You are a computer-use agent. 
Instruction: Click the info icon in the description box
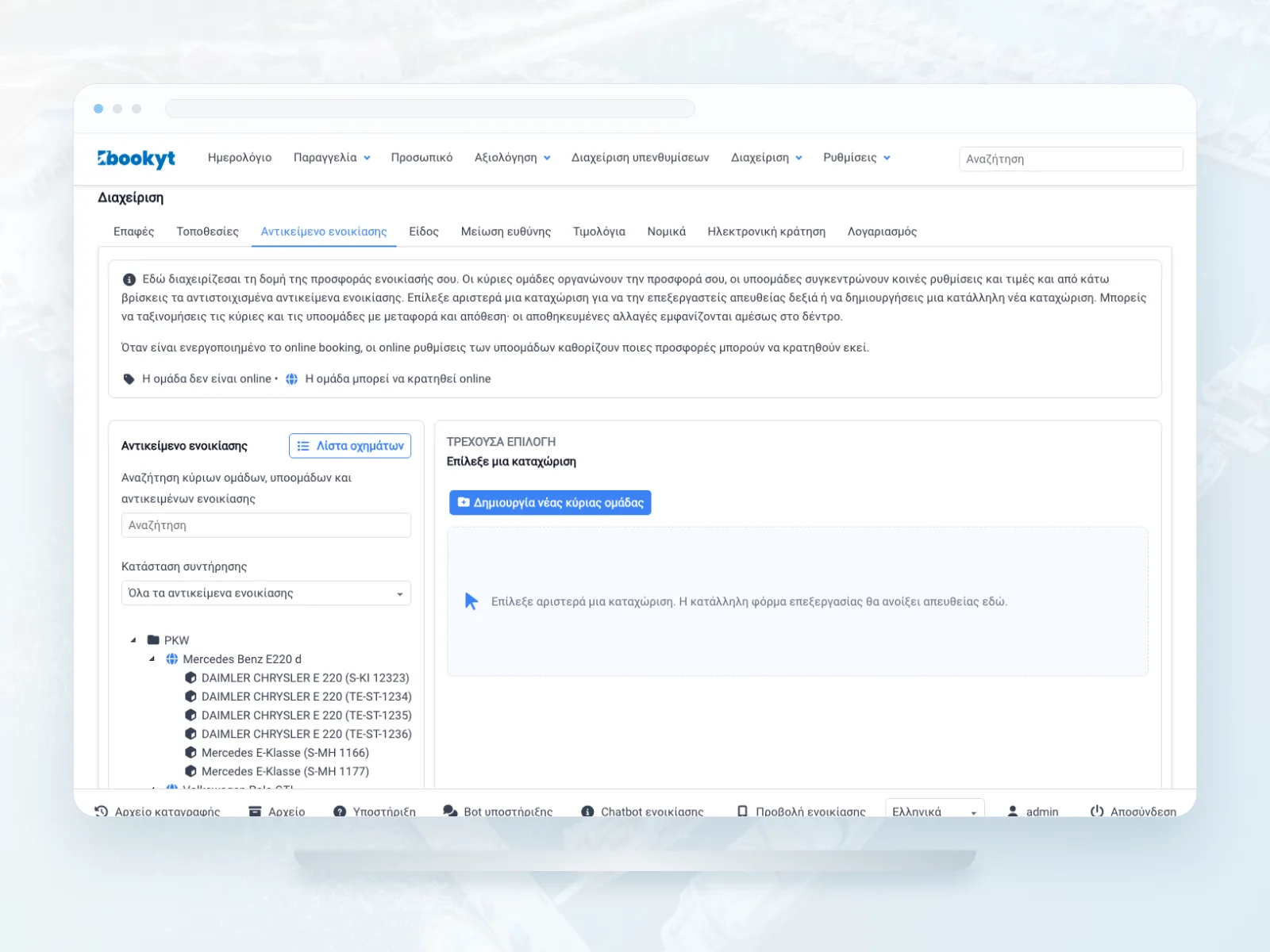[x=129, y=279]
